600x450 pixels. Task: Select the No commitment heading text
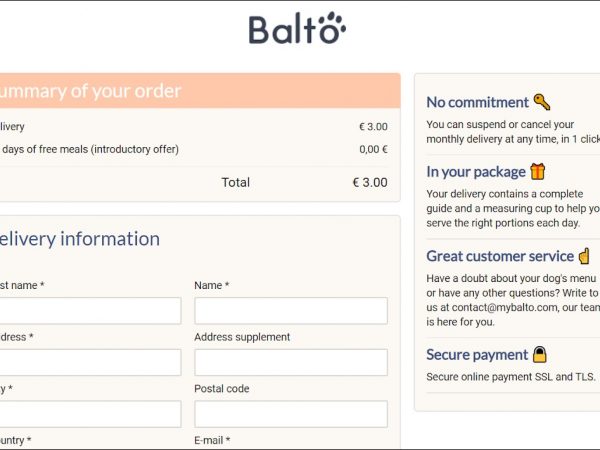click(477, 102)
